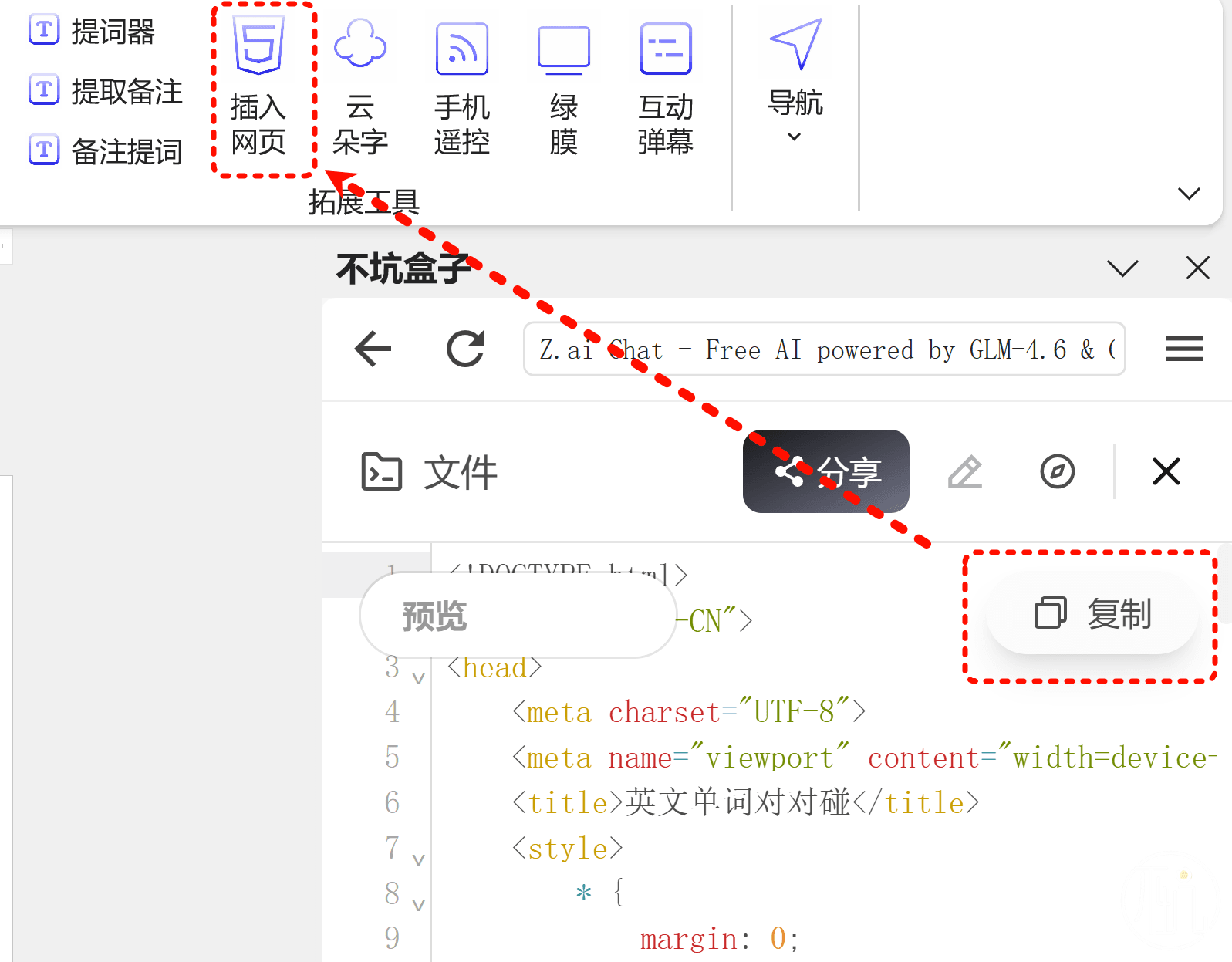1232x962 pixels.
Task: Insert a web page via 插入网页
Action: (259, 88)
